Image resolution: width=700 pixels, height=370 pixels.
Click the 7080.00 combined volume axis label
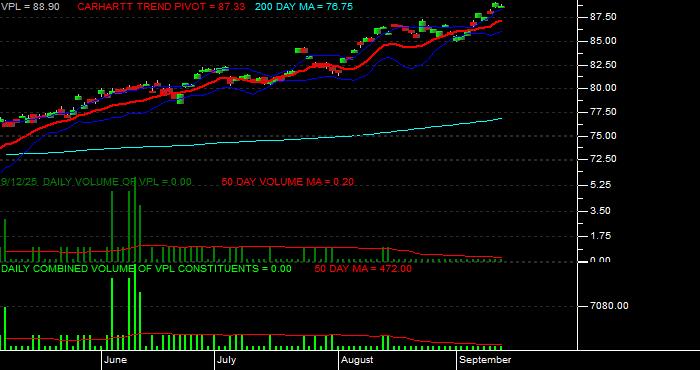pyautogui.click(x=609, y=306)
